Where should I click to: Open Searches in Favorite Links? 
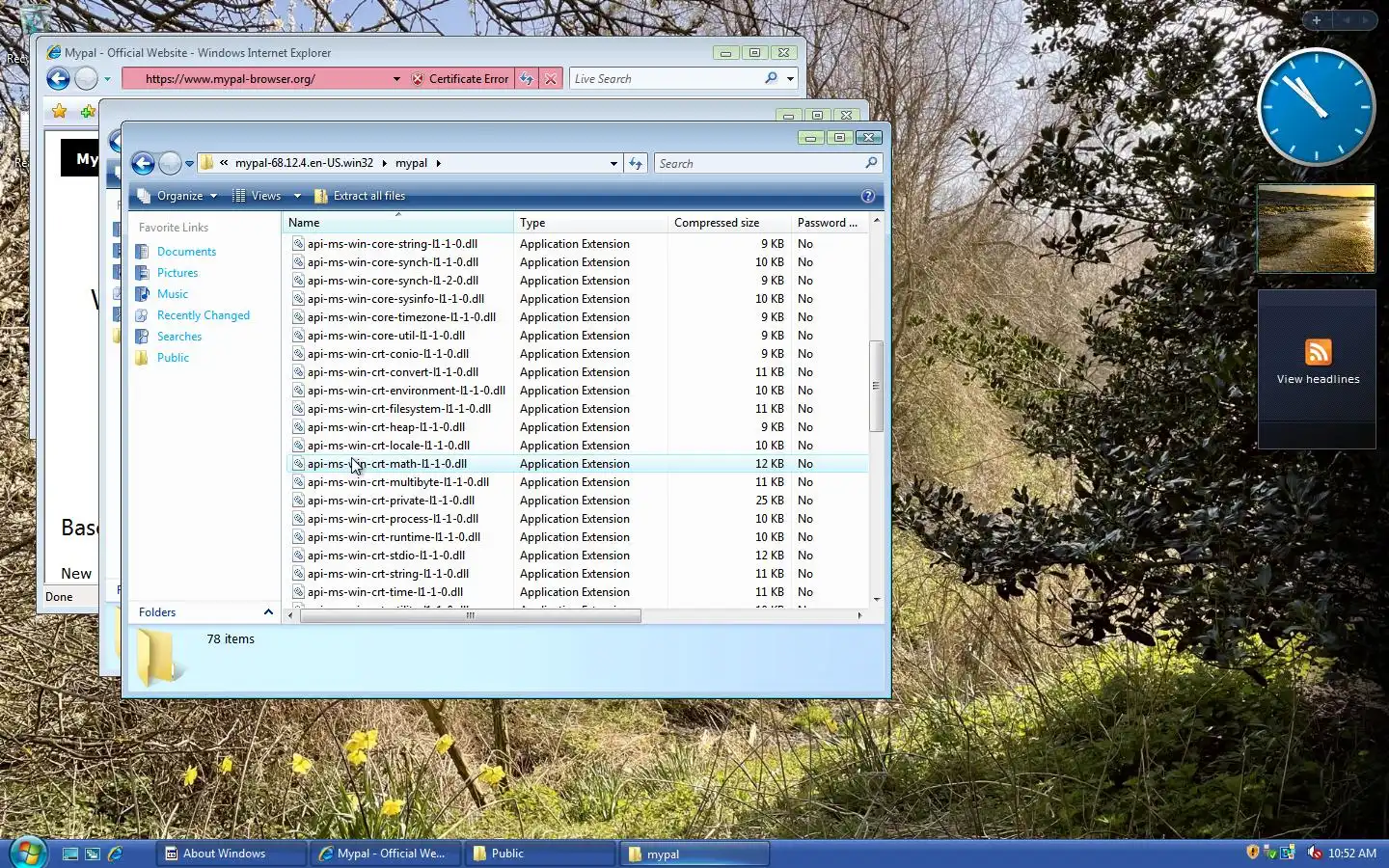click(x=179, y=337)
